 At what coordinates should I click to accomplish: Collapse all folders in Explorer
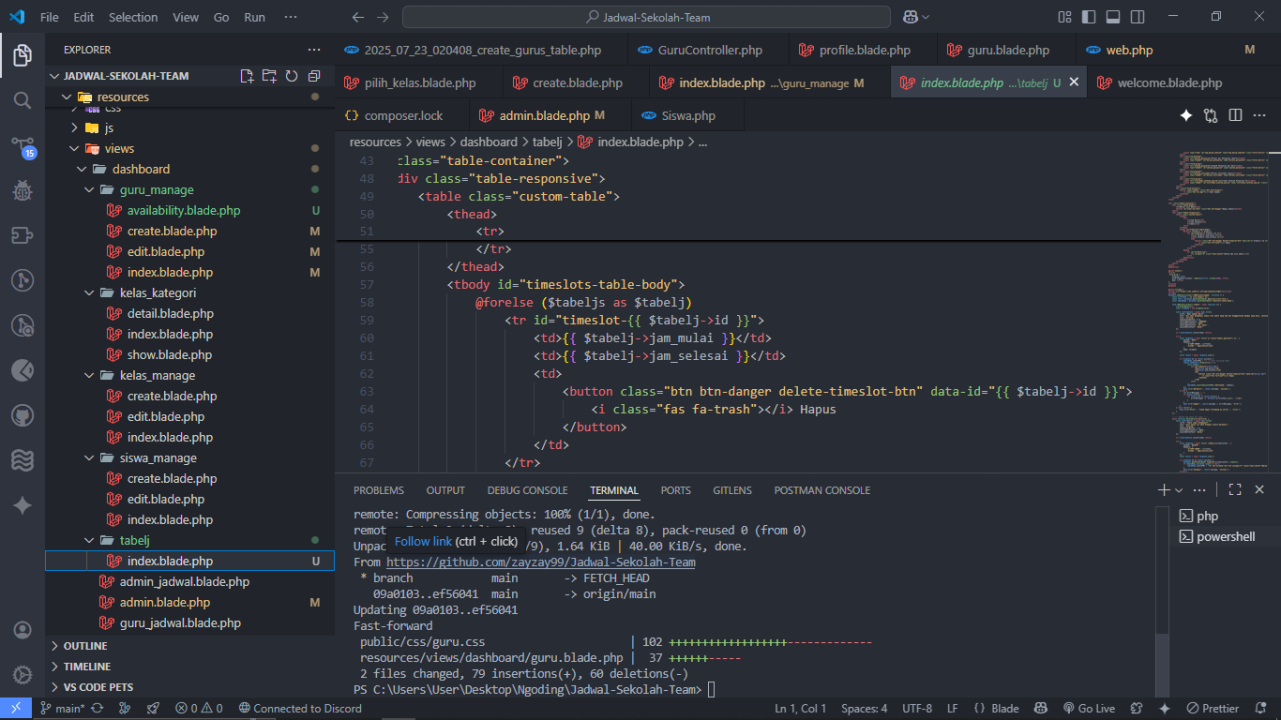point(314,76)
